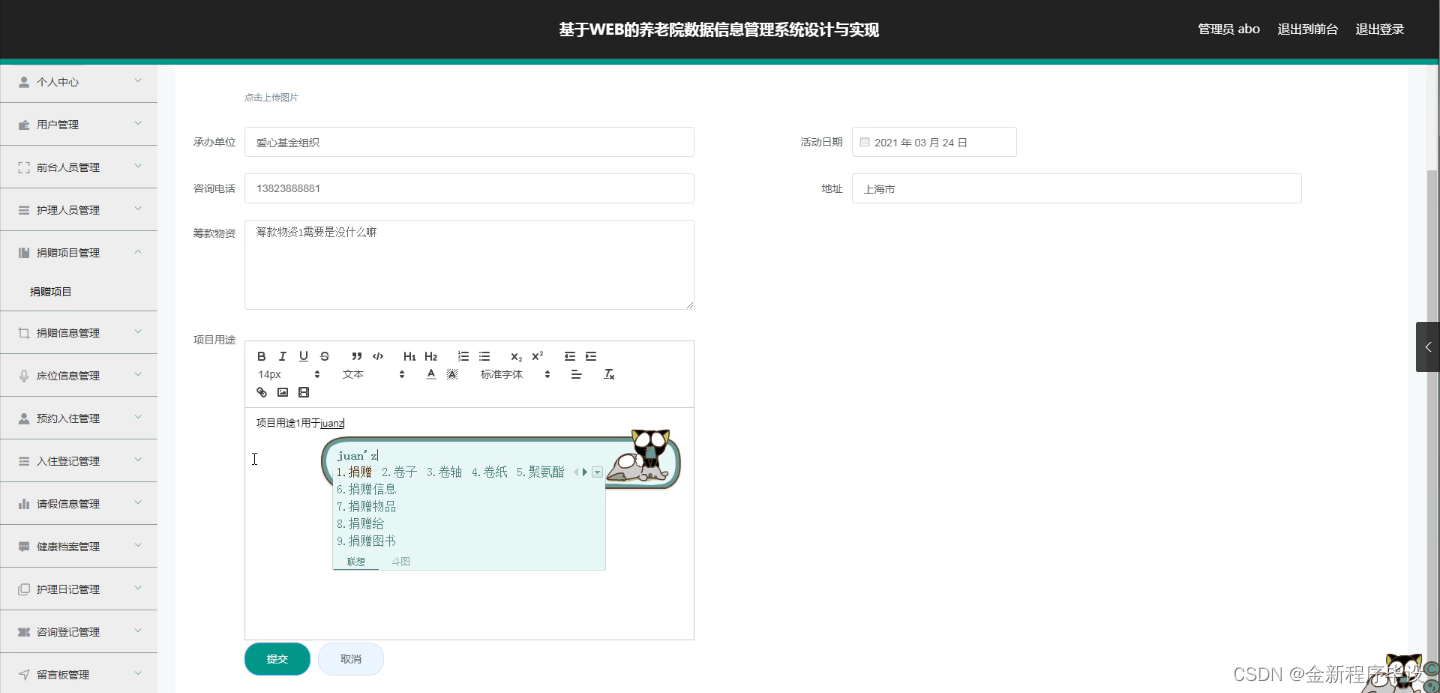Toggle subscript formatting in the editor
Viewport: 1440px width, 693px height.
515,356
